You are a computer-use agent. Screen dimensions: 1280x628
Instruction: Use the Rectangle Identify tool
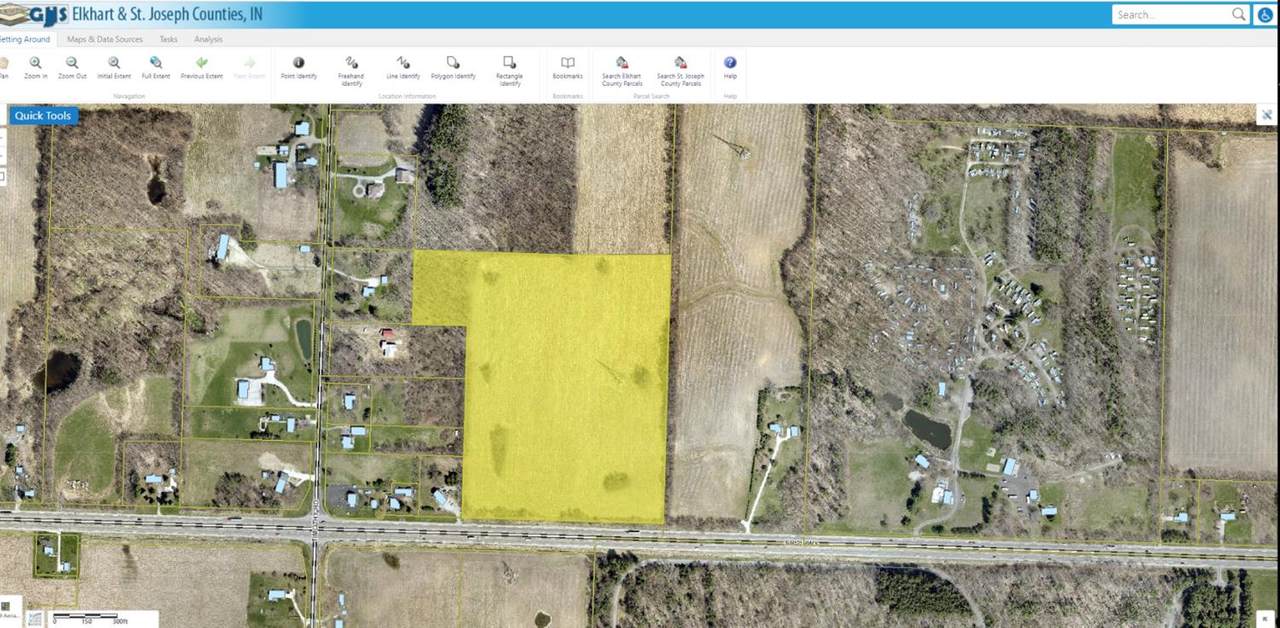click(509, 71)
